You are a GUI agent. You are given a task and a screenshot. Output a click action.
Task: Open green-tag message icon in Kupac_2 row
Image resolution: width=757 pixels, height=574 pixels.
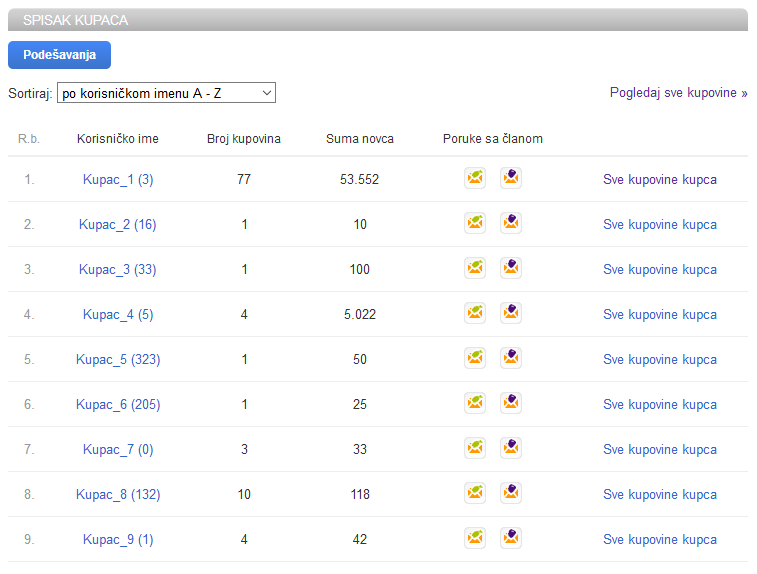tap(475, 223)
